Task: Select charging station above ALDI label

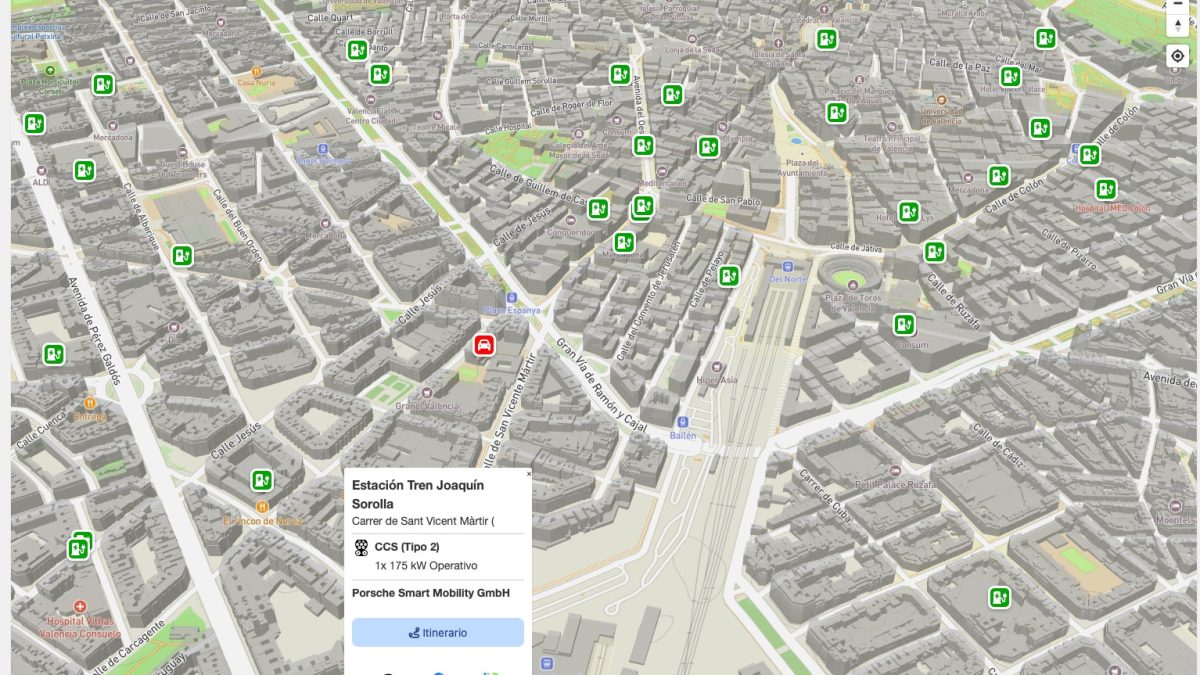Action: click(x=84, y=170)
